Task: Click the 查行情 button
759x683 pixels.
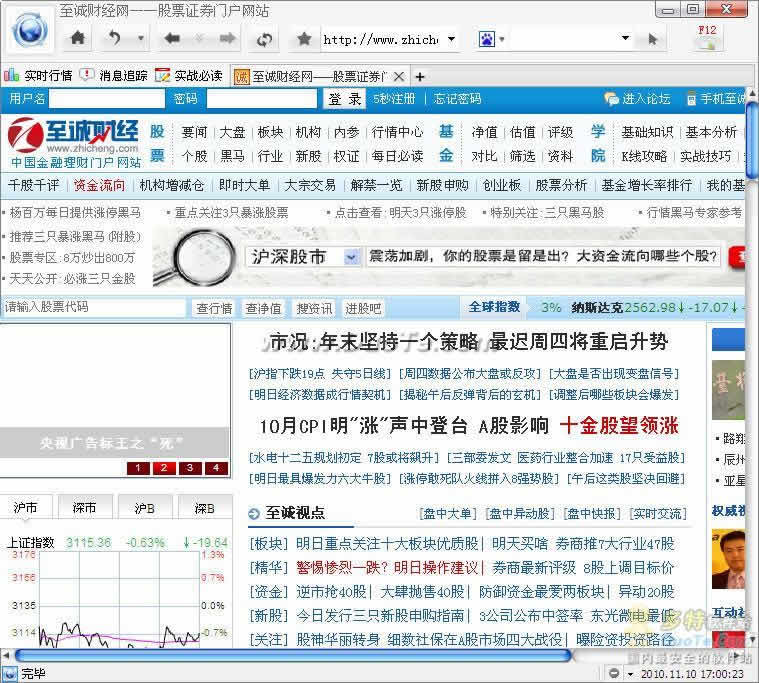Action: click(214, 308)
